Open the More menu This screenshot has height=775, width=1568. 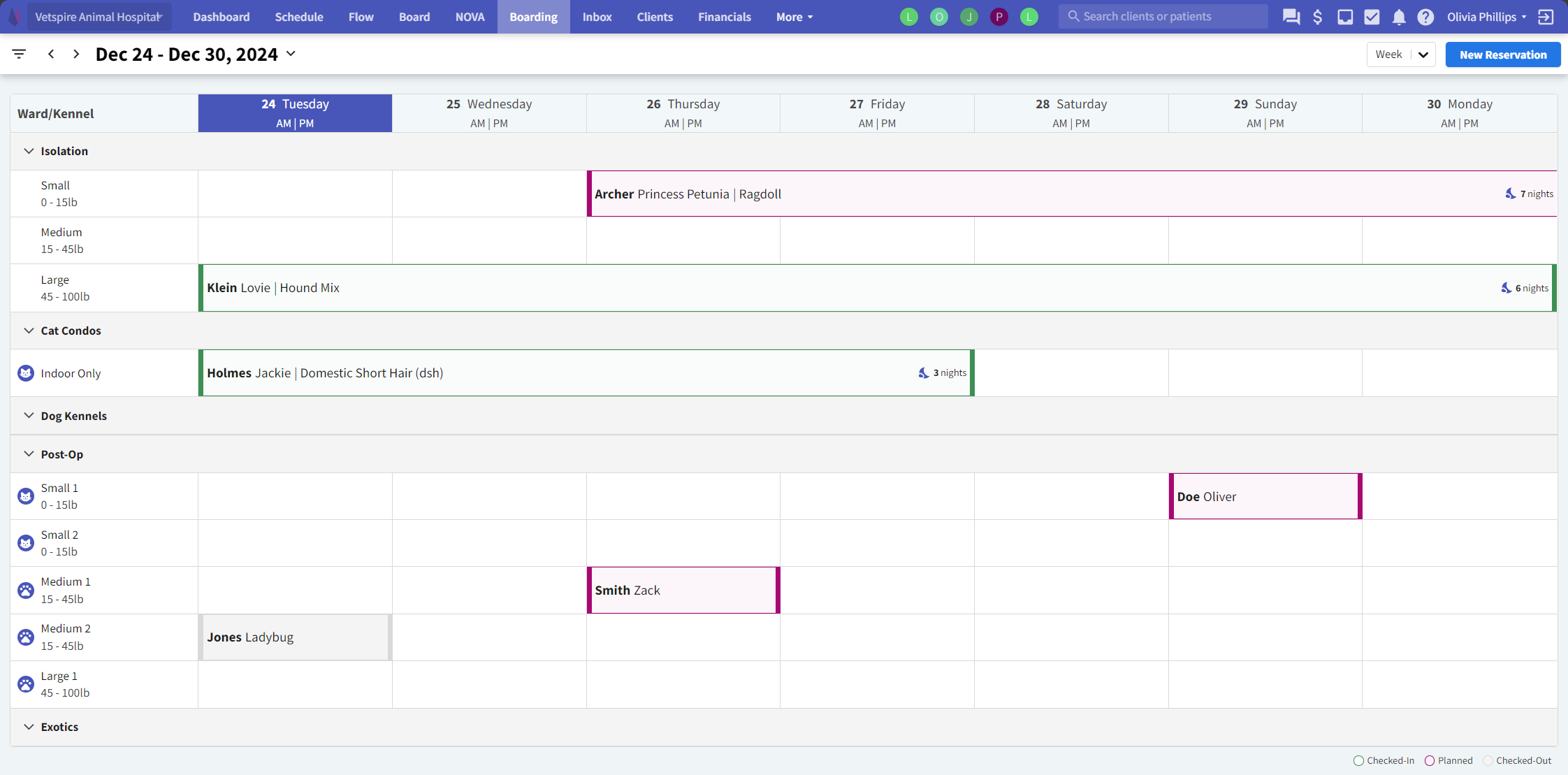[794, 17]
